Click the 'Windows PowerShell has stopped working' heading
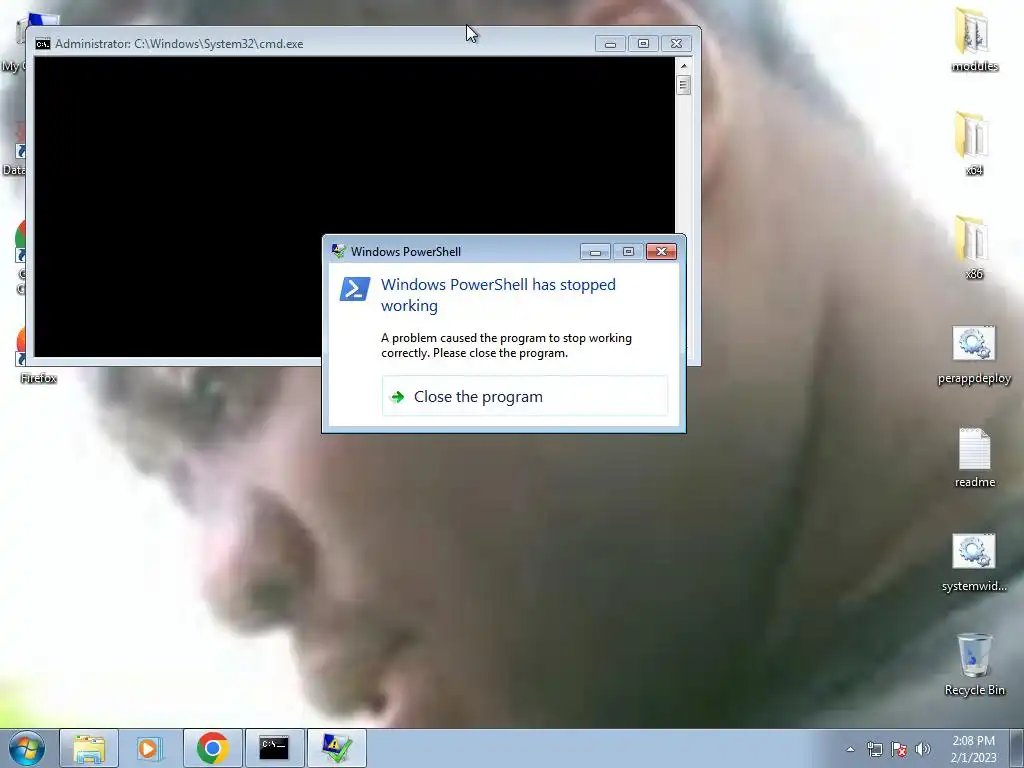The width and height of the screenshot is (1024, 768). pyautogui.click(x=498, y=295)
